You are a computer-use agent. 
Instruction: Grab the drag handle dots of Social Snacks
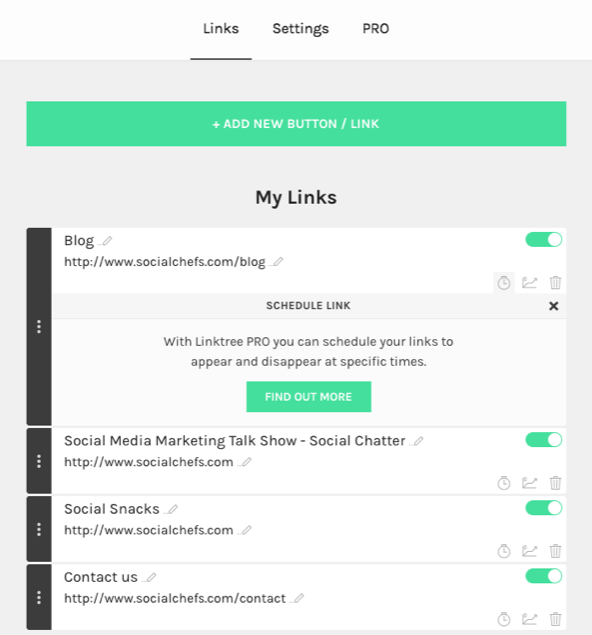pyautogui.click(x=39, y=529)
